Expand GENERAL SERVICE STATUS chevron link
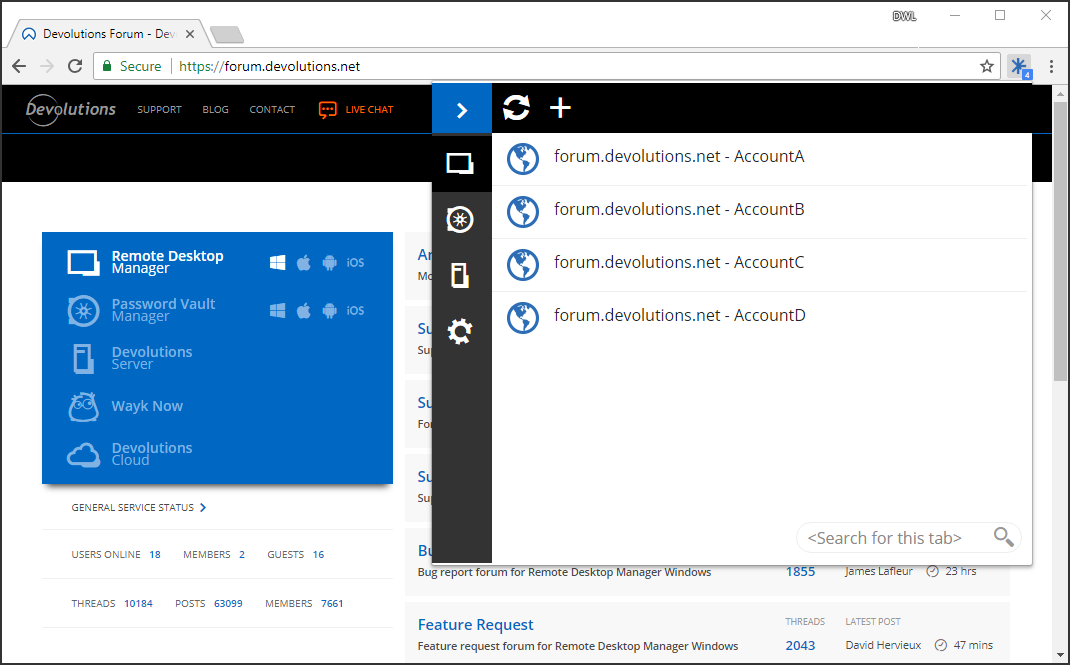1070x665 pixels. click(x=139, y=507)
